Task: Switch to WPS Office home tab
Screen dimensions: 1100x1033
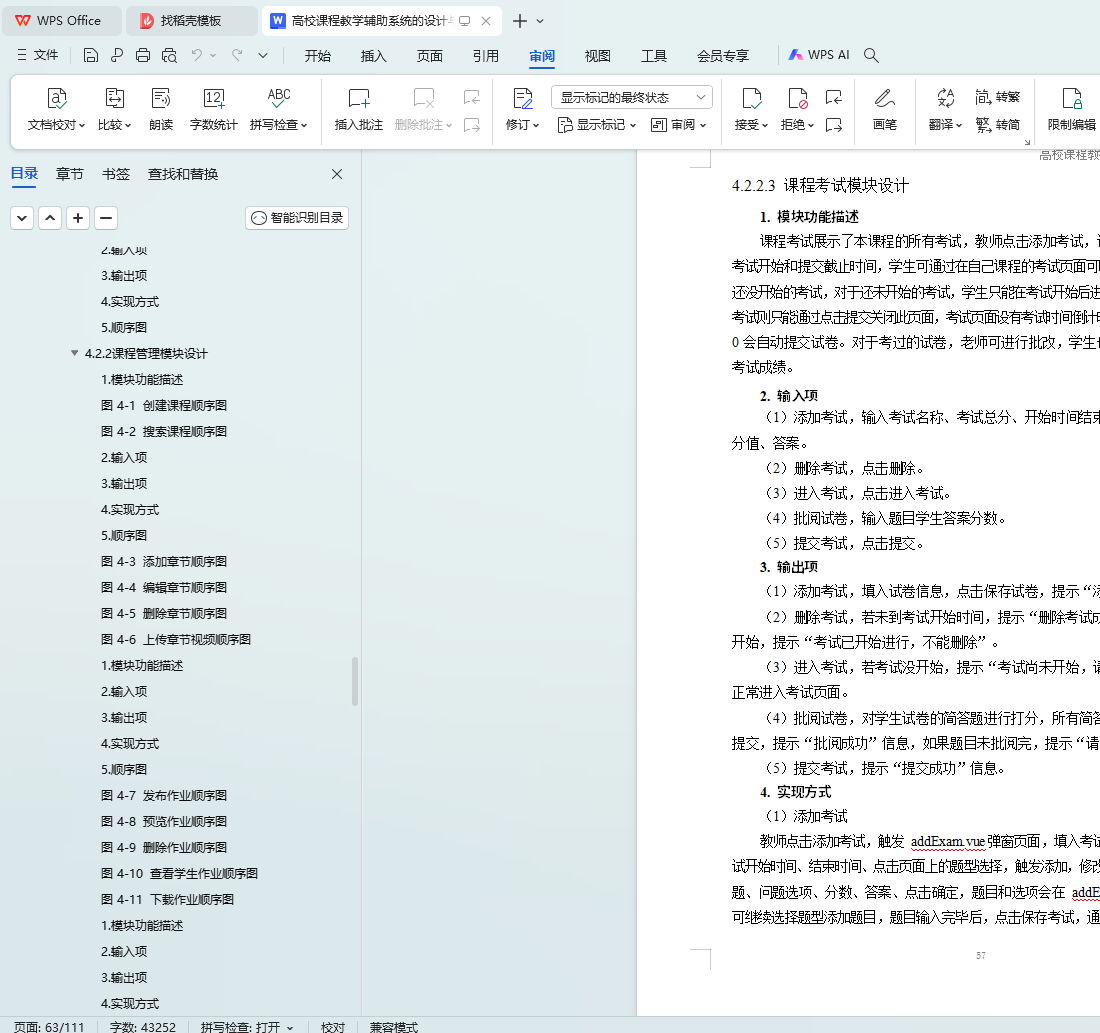Action: click(61, 21)
